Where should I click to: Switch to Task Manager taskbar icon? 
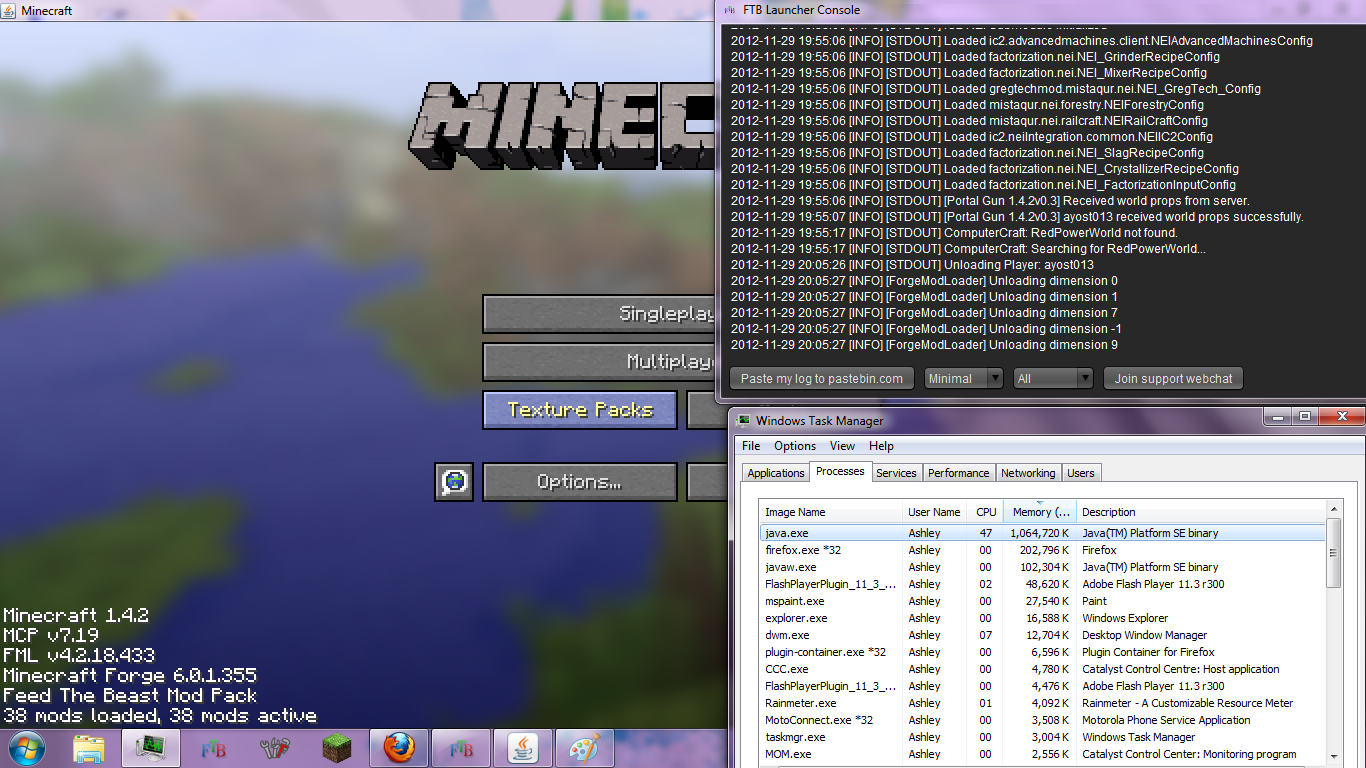pos(151,748)
